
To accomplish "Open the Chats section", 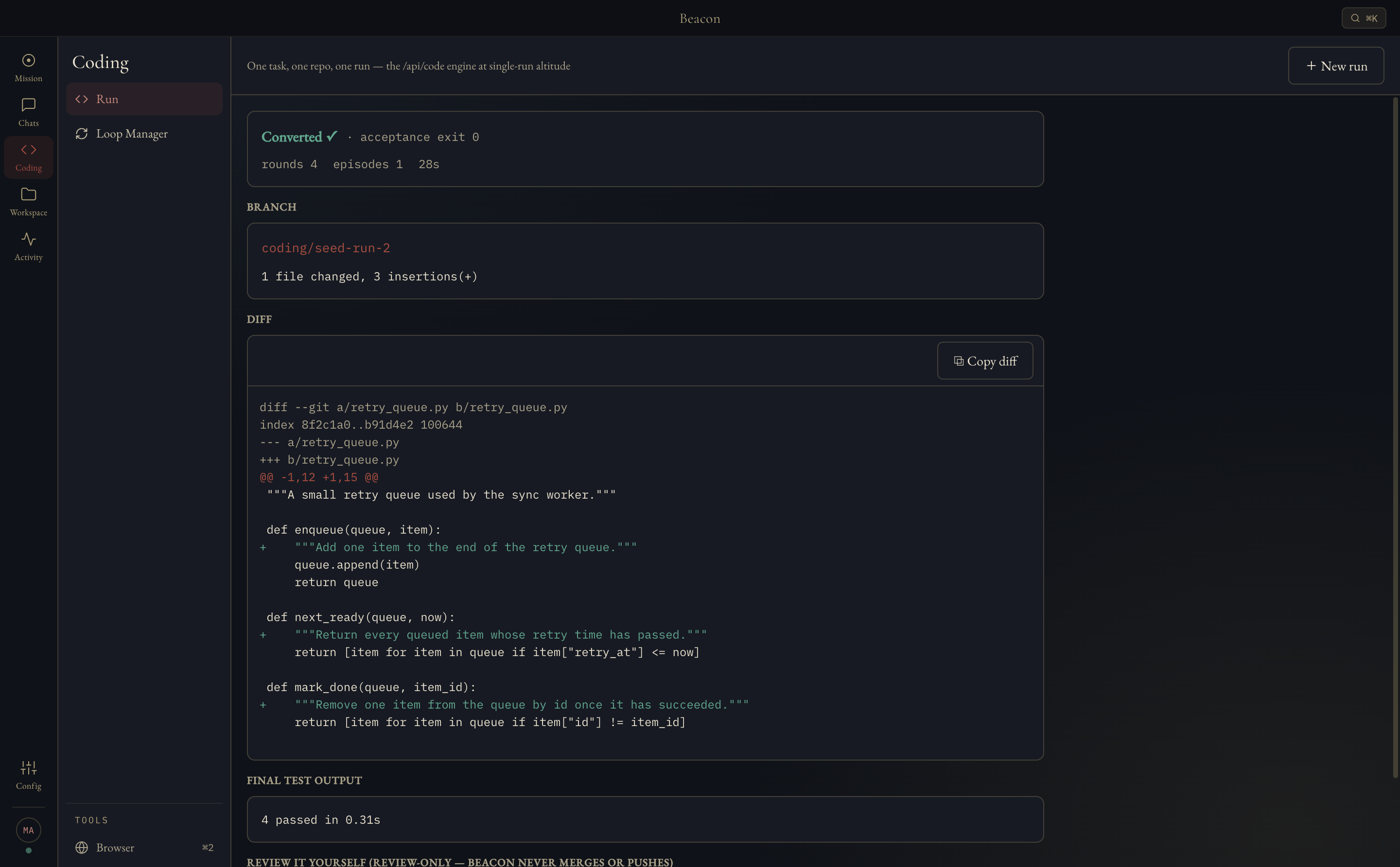I will [28, 112].
